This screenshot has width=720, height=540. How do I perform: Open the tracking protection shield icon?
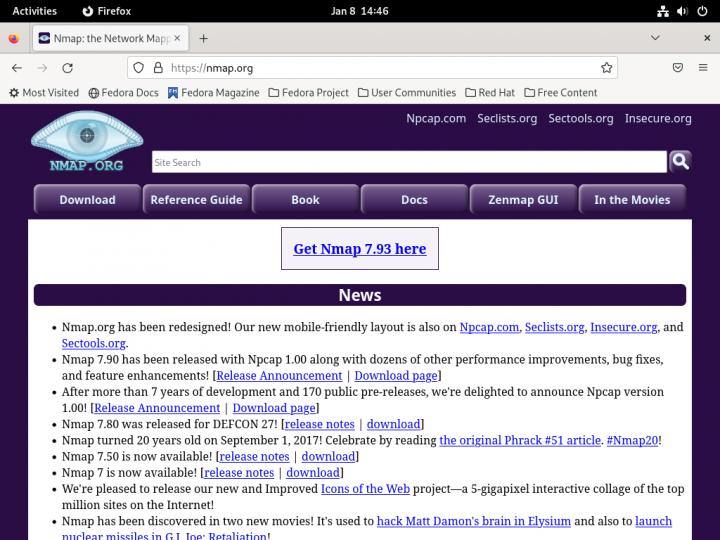pos(138,68)
